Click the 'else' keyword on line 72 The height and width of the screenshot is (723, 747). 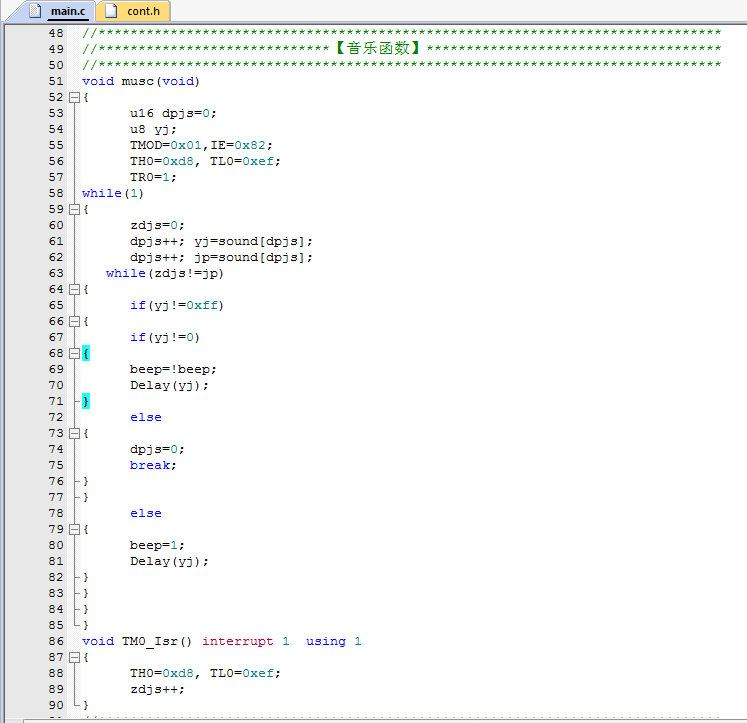[146, 417]
